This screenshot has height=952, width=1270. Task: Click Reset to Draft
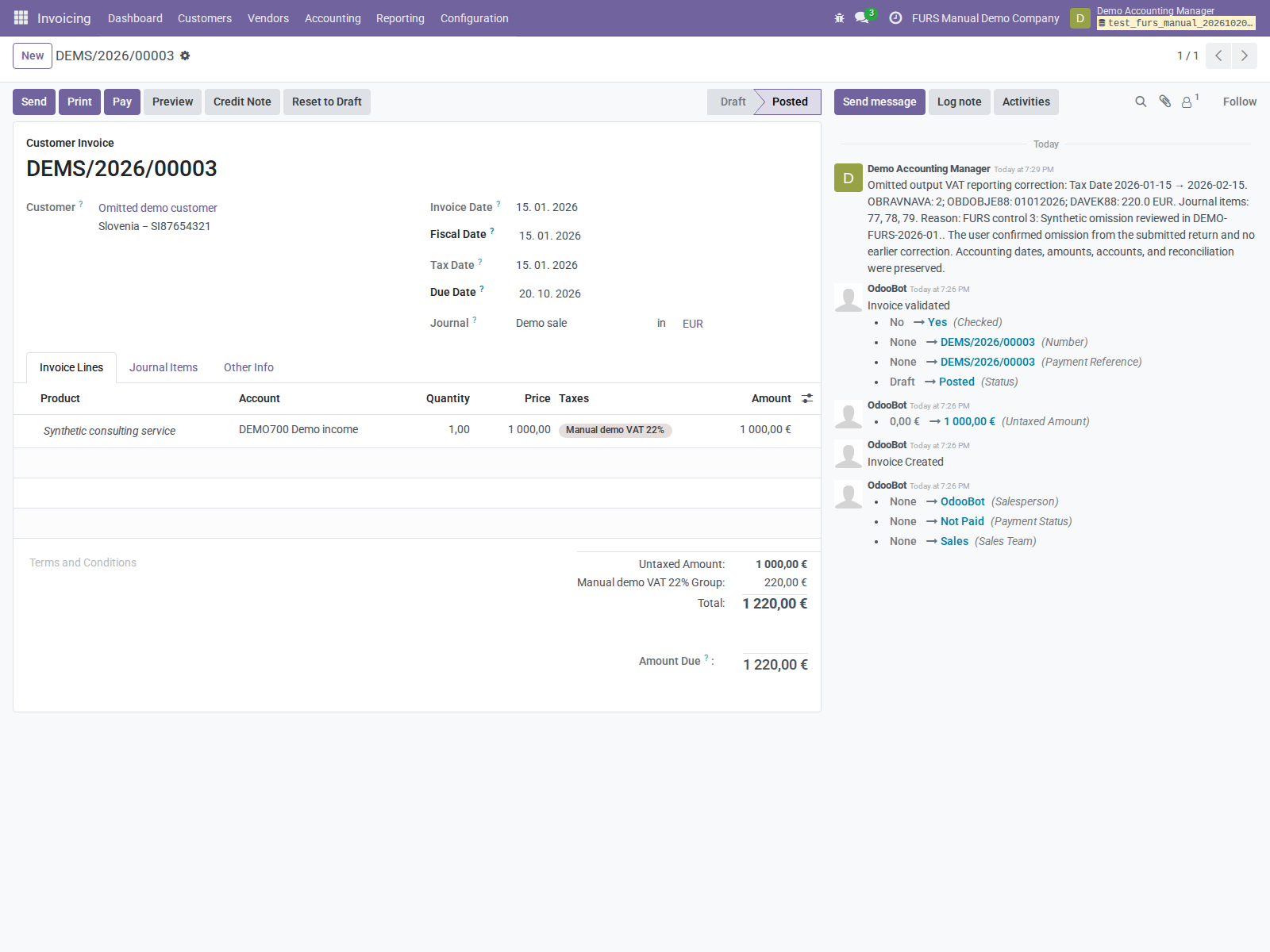(x=327, y=102)
